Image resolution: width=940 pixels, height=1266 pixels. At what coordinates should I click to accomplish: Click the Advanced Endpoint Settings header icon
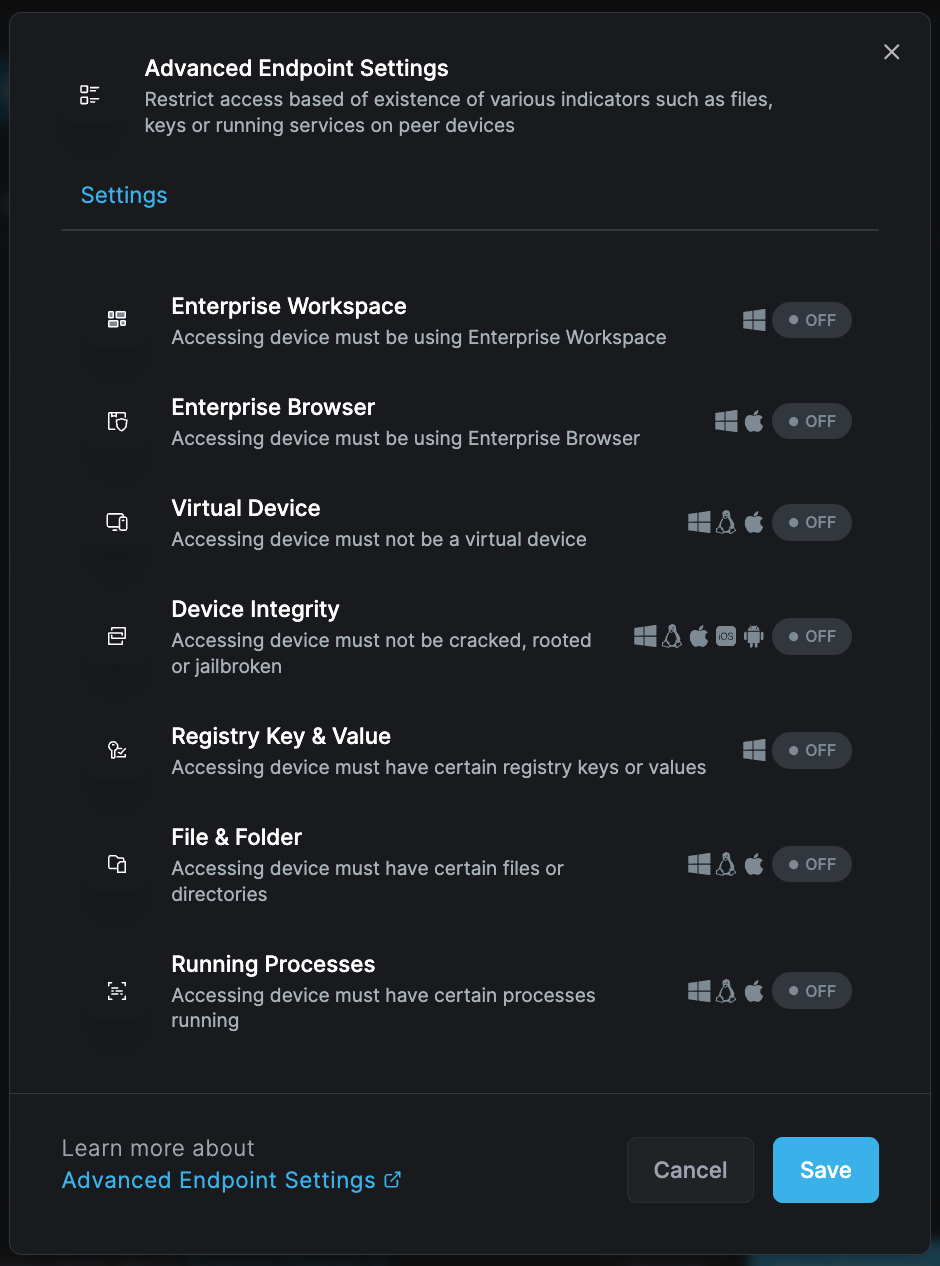tap(90, 95)
